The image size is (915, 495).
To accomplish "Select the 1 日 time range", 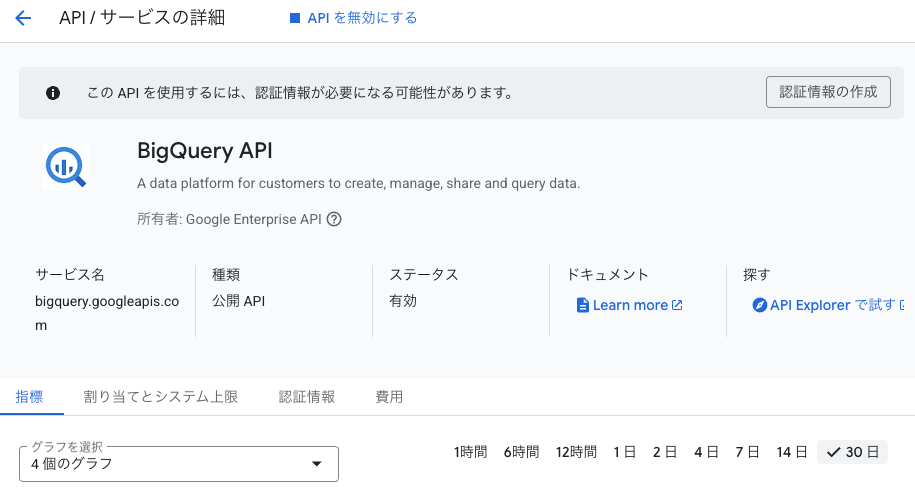I will click(x=624, y=452).
